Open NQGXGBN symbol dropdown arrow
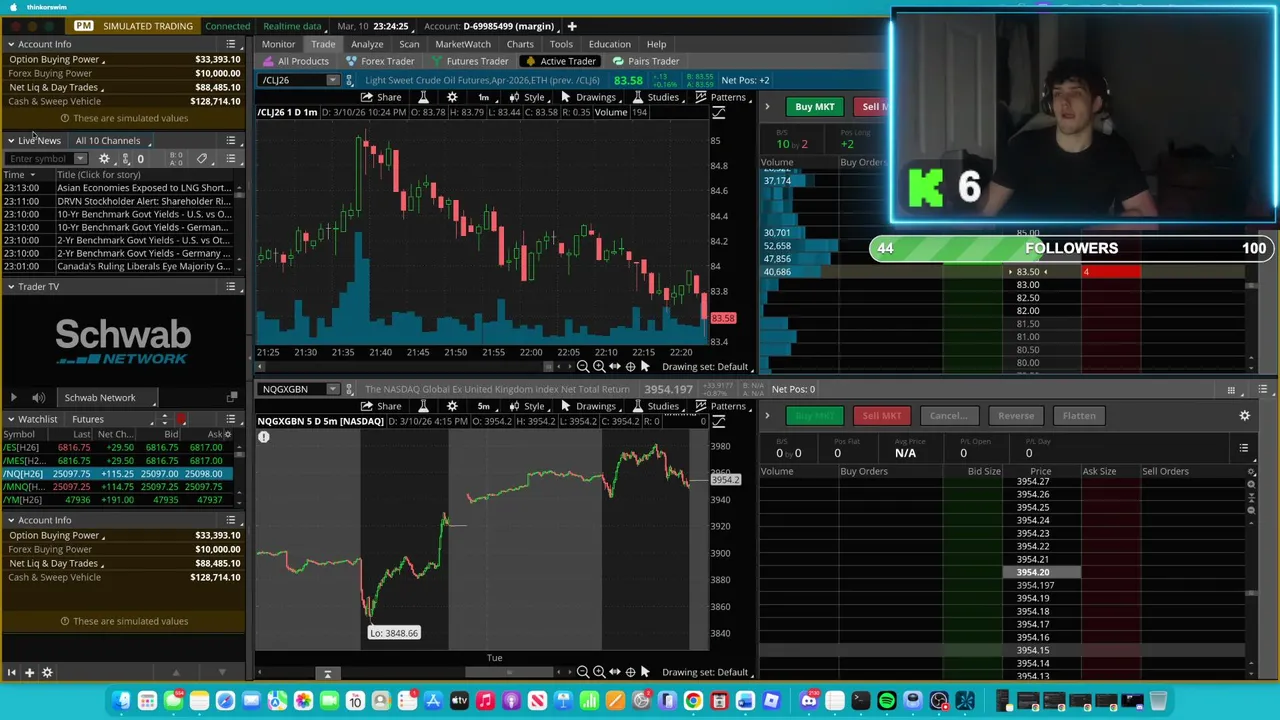The width and height of the screenshot is (1280, 720). coord(332,389)
